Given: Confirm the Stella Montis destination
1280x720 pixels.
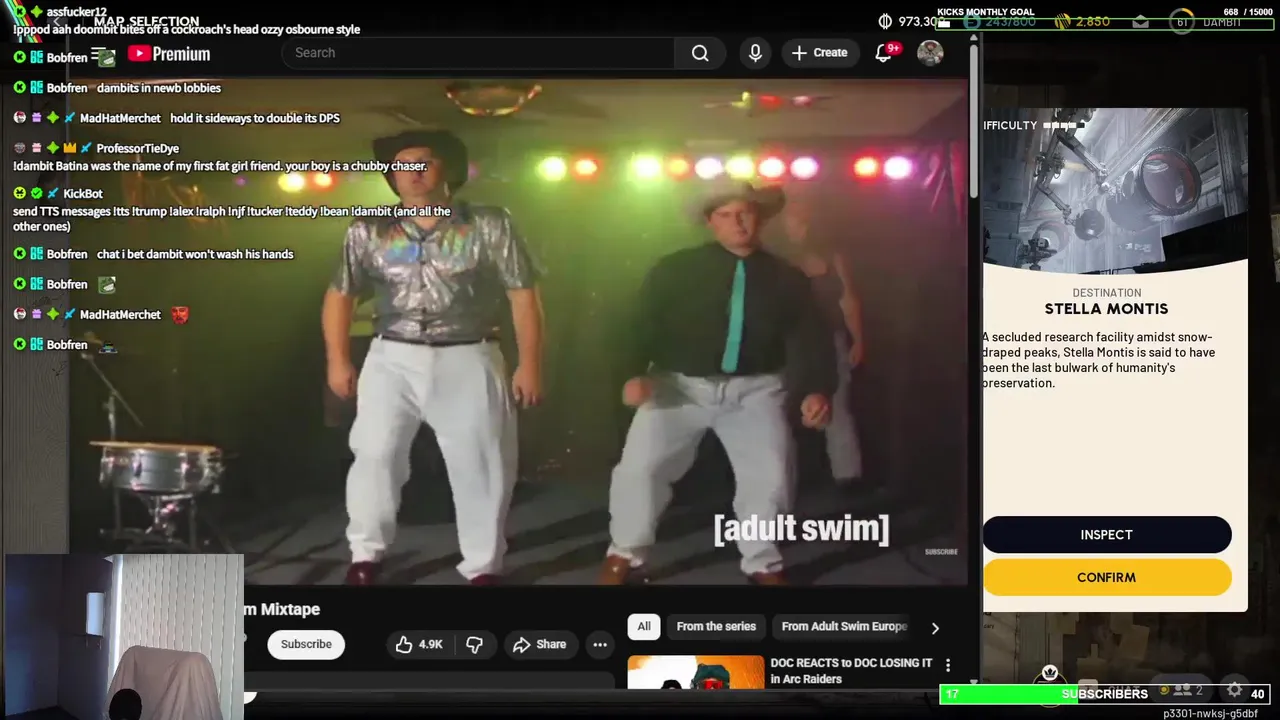Looking at the screenshot, I should click(x=1106, y=577).
